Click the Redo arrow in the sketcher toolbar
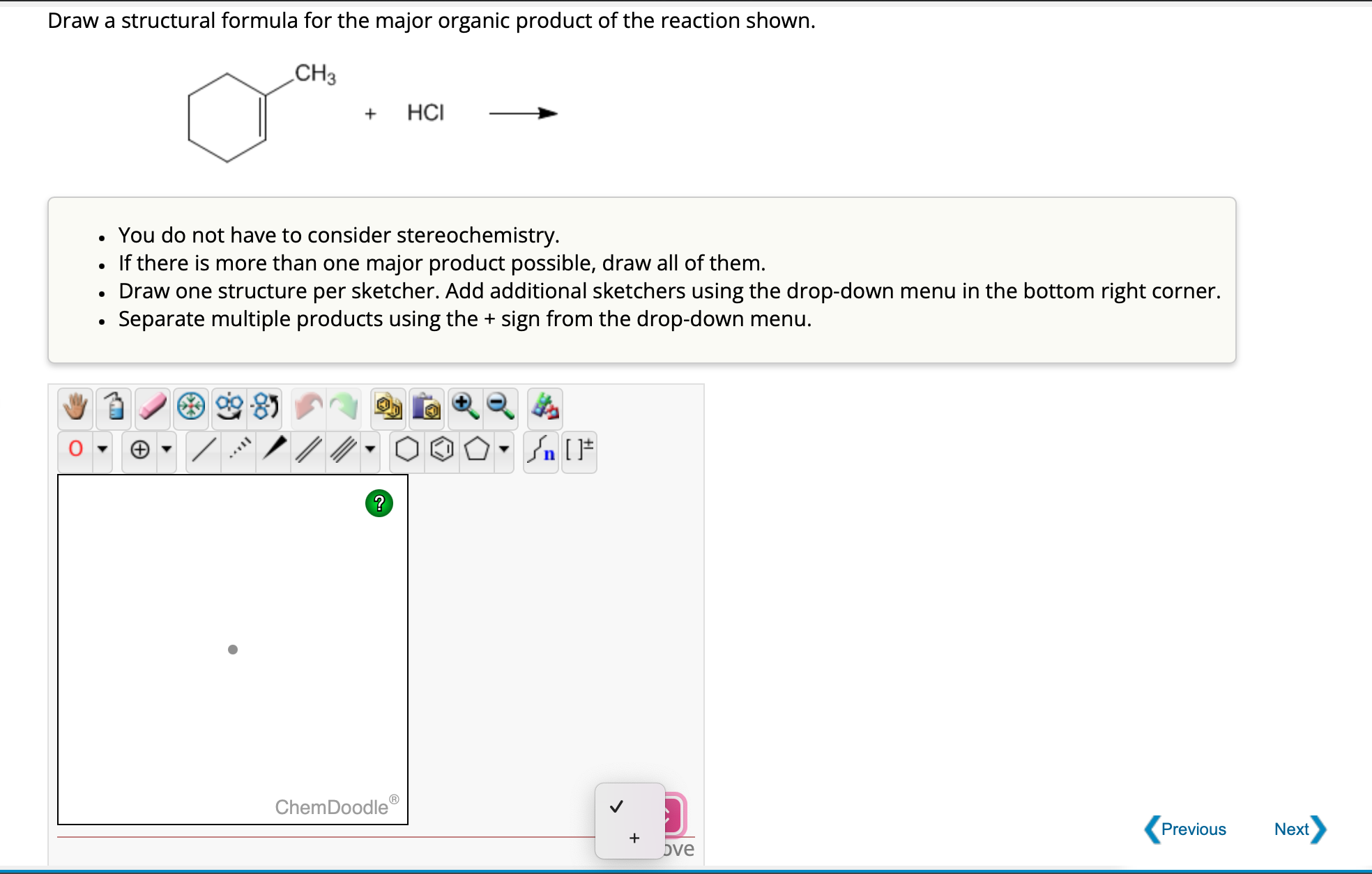The image size is (1372, 874). tap(342, 409)
